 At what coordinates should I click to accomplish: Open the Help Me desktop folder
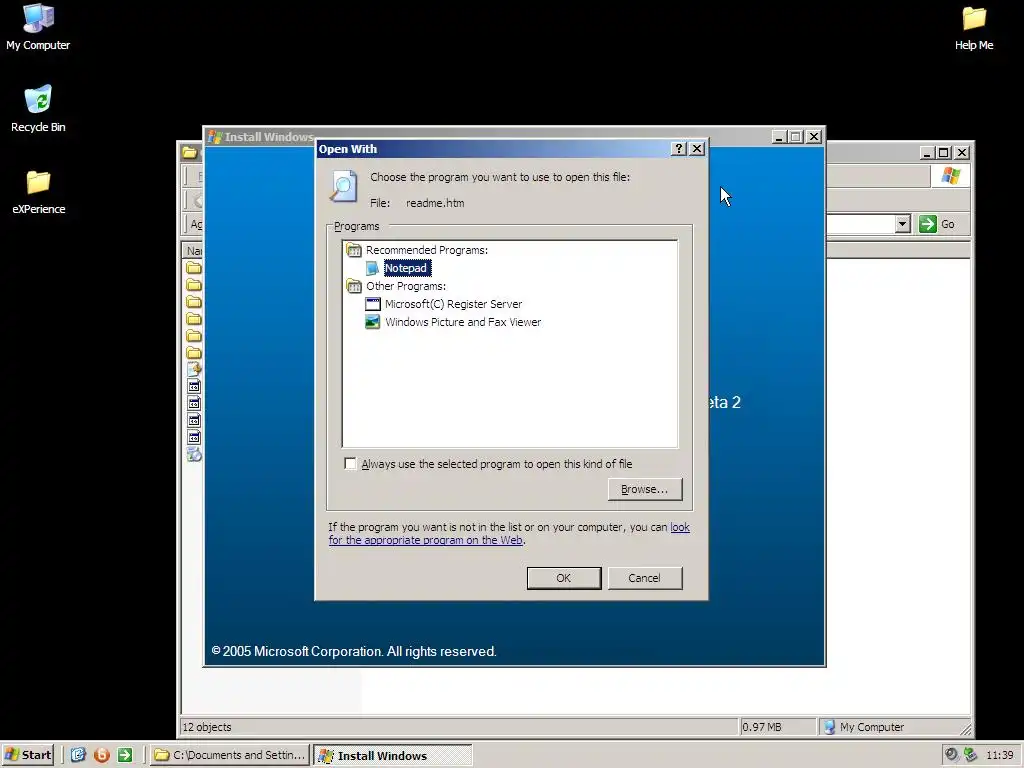point(974,27)
